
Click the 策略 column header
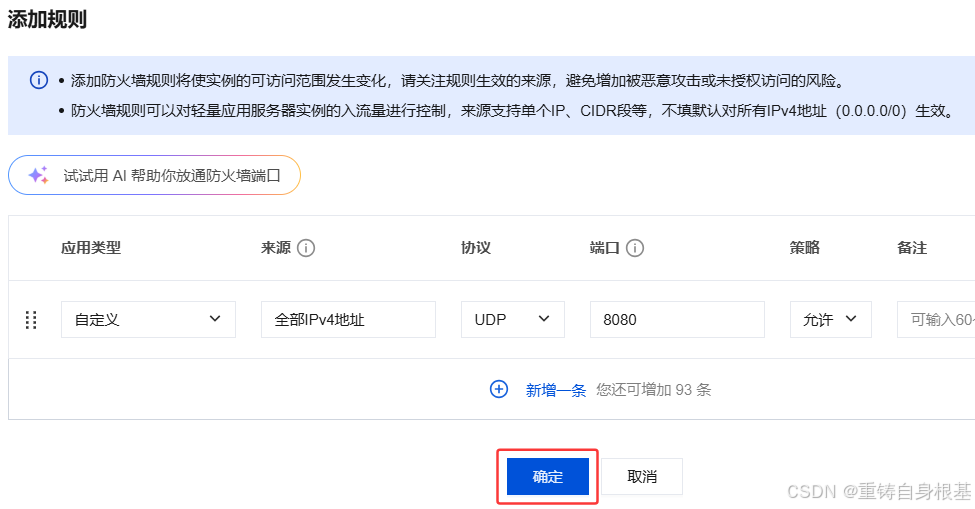click(x=805, y=248)
